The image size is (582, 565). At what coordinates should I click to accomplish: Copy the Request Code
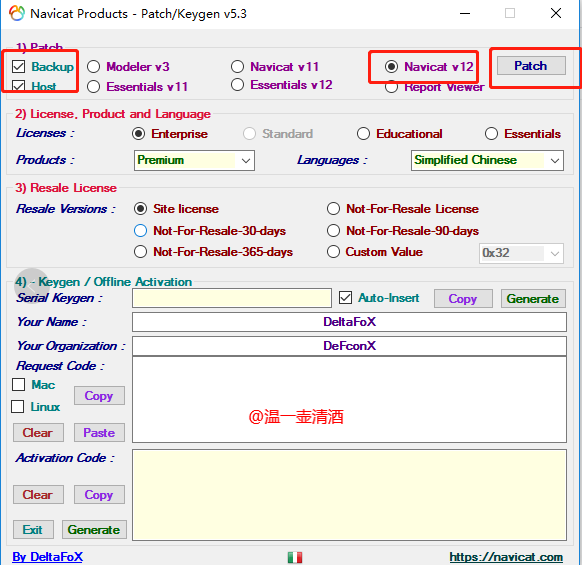(x=99, y=395)
